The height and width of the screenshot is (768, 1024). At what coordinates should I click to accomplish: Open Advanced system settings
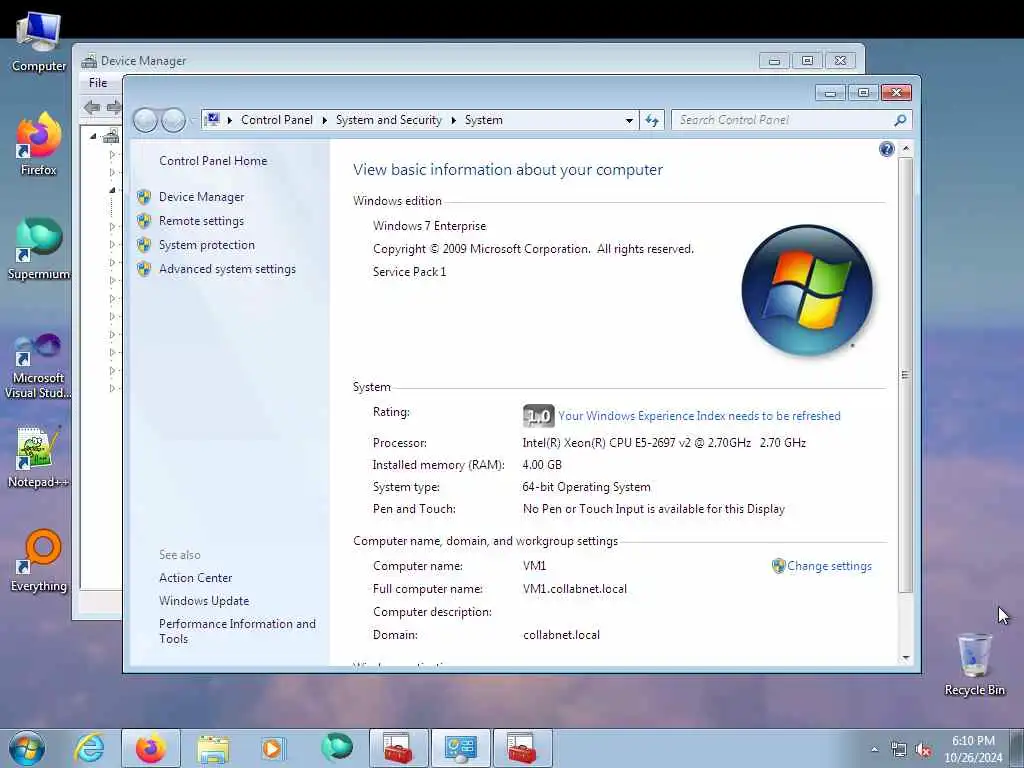pyautogui.click(x=227, y=269)
